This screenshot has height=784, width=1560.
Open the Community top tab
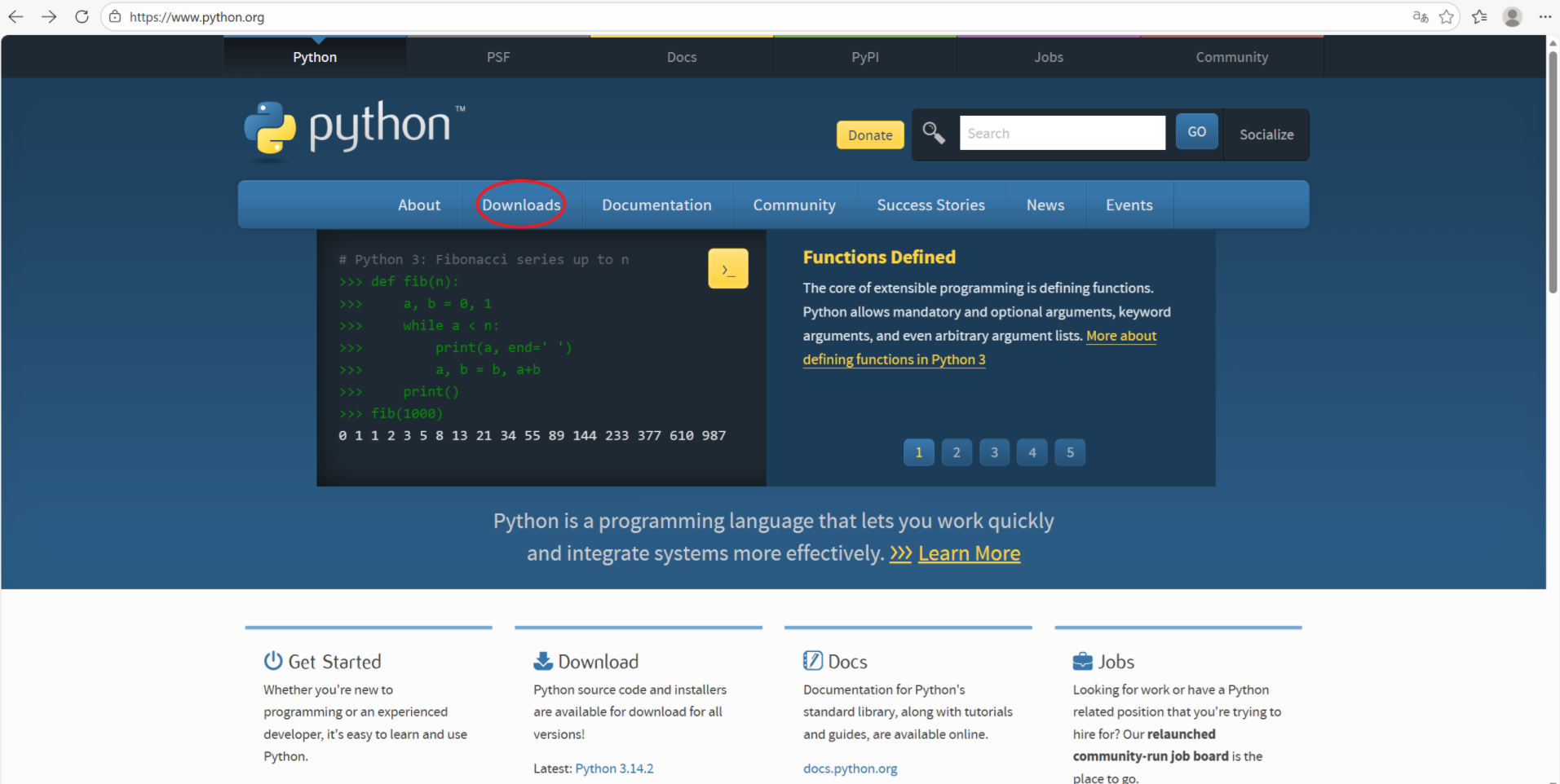pos(1232,57)
